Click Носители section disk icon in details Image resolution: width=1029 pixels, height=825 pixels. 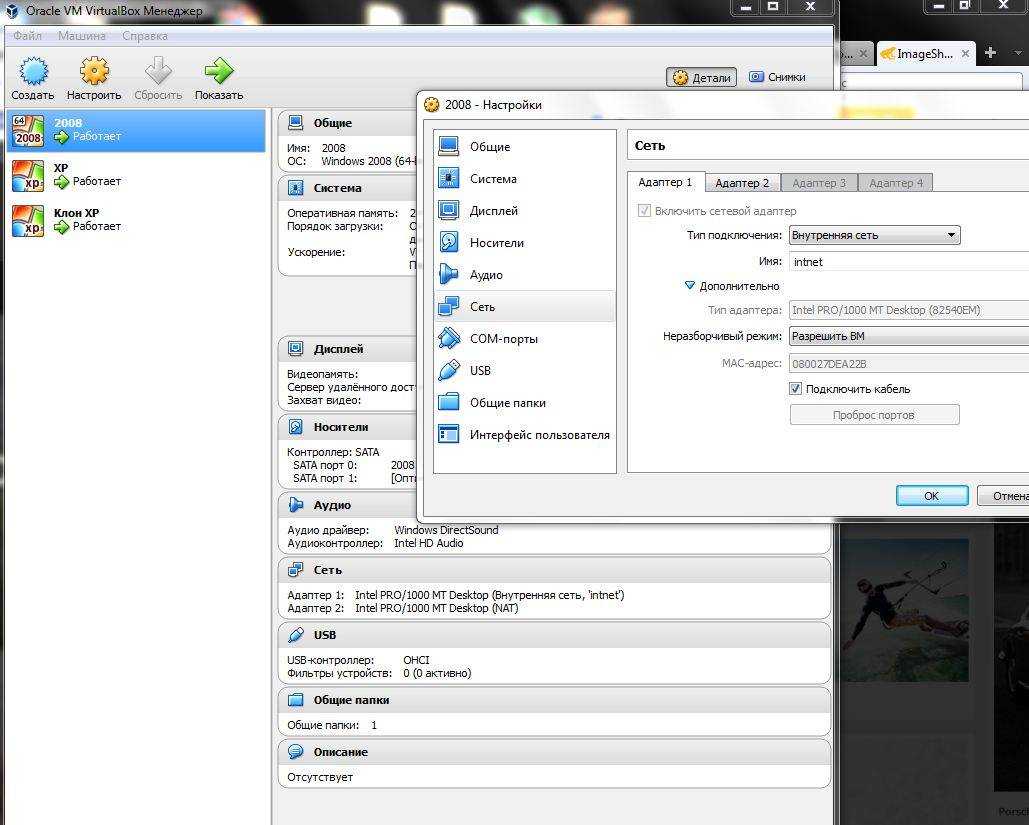click(296, 427)
